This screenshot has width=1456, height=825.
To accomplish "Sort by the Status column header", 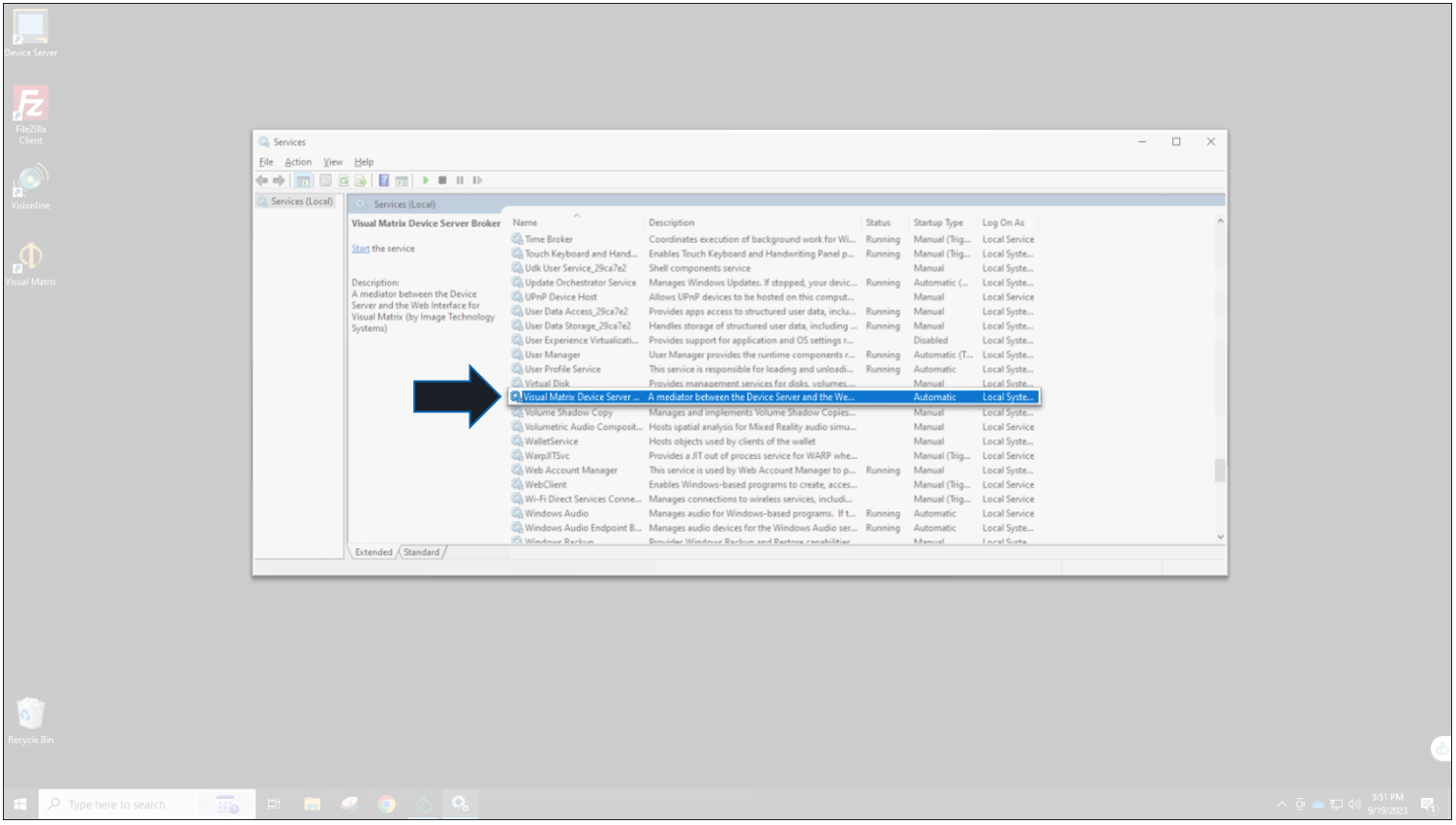I will 878,224.
